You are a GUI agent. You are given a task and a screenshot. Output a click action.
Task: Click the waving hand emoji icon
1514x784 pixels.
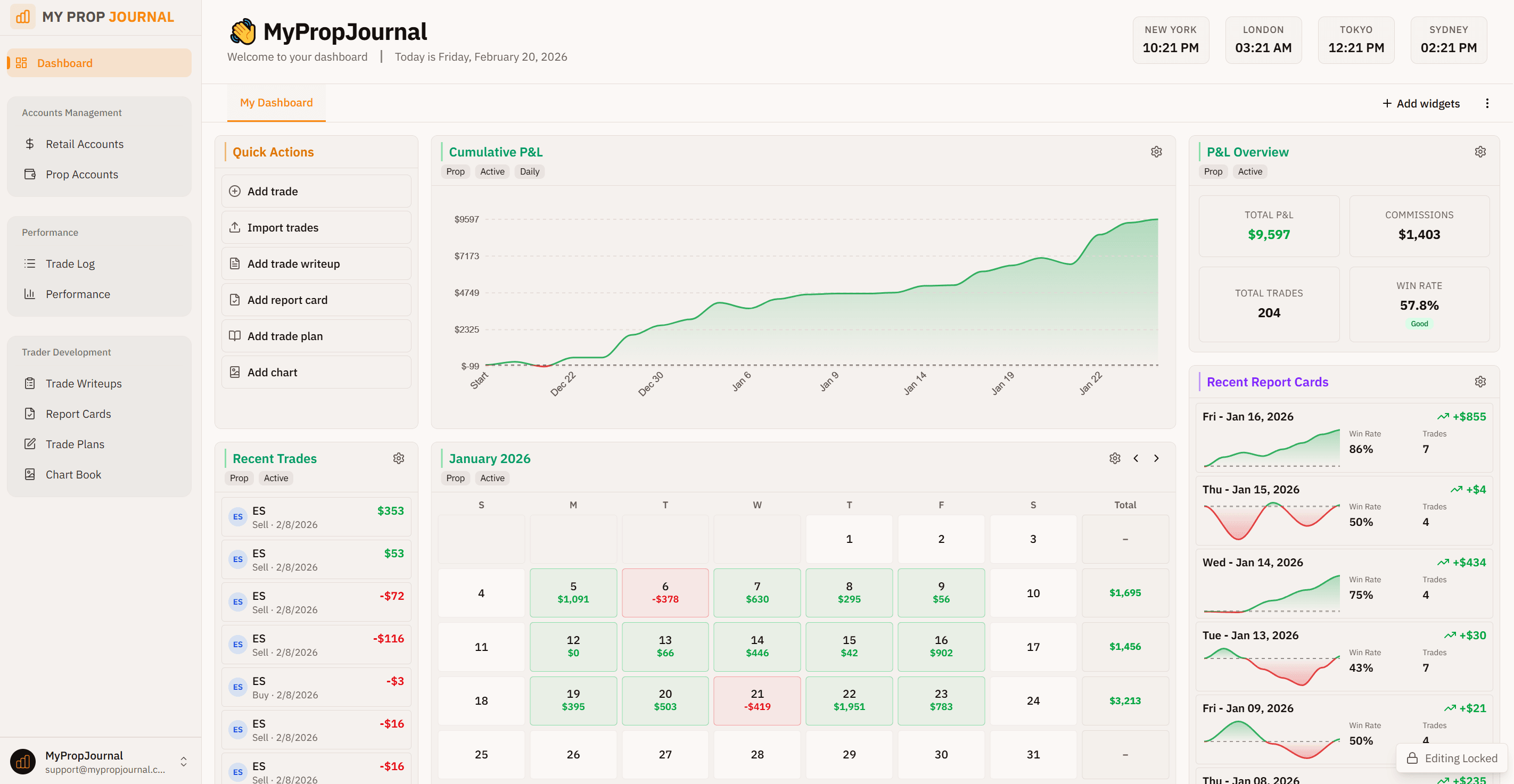click(x=243, y=32)
